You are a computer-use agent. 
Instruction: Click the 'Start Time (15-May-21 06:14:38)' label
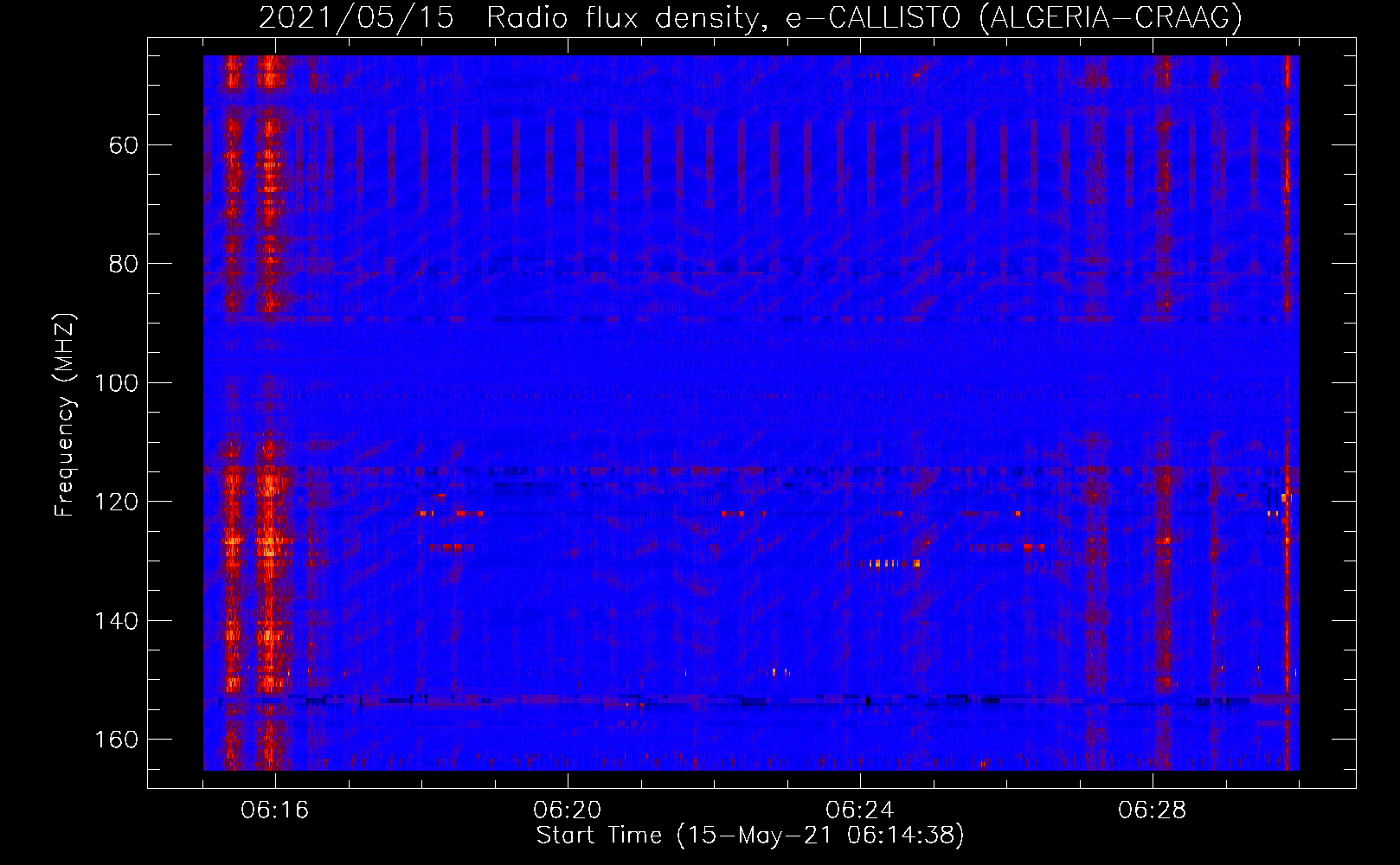pyautogui.click(x=750, y=836)
